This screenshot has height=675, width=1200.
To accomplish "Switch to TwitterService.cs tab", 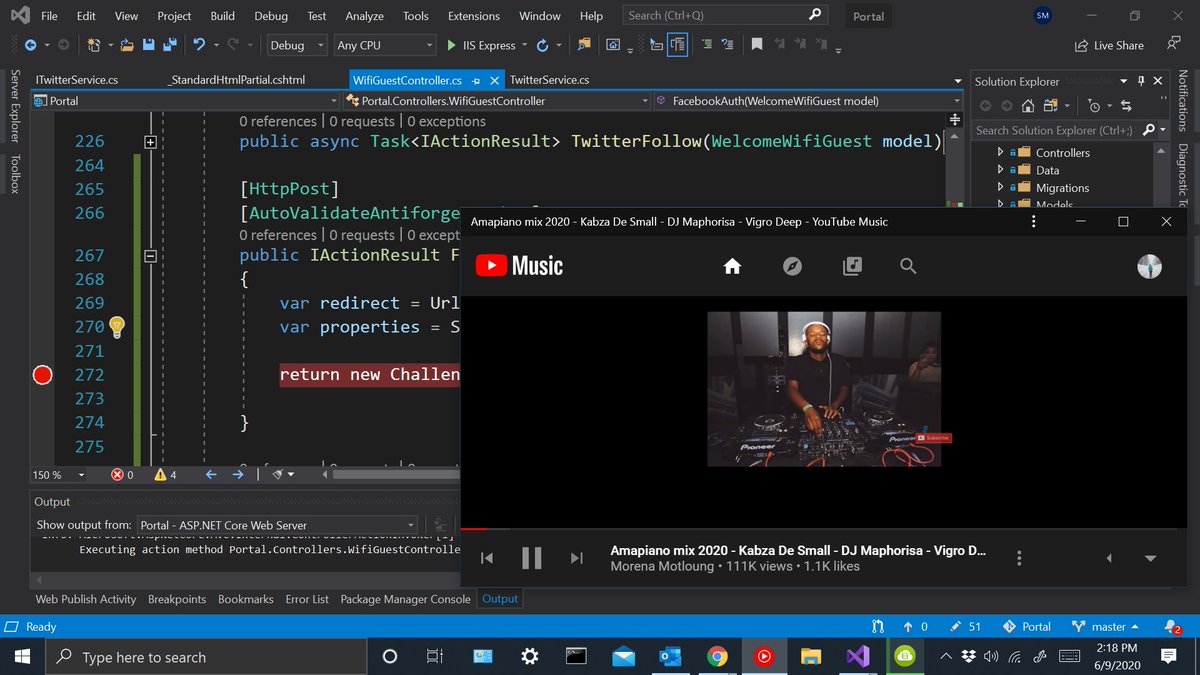I will click(x=549, y=80).
